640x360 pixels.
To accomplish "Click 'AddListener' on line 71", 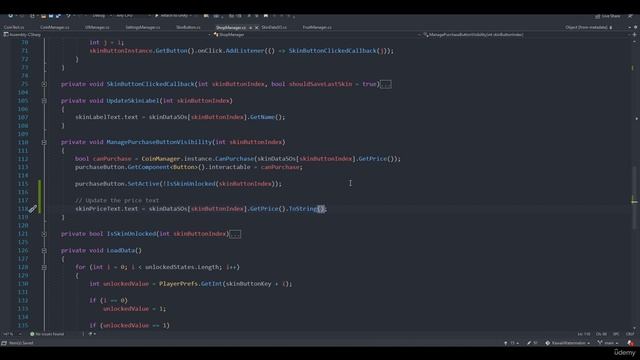I will (x=245, y=51).
